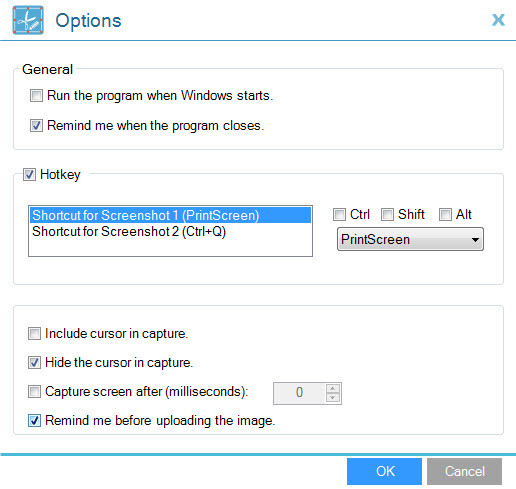Select Shortcut for Screenshot 1 (PrintScreen)

click(170, 215)
